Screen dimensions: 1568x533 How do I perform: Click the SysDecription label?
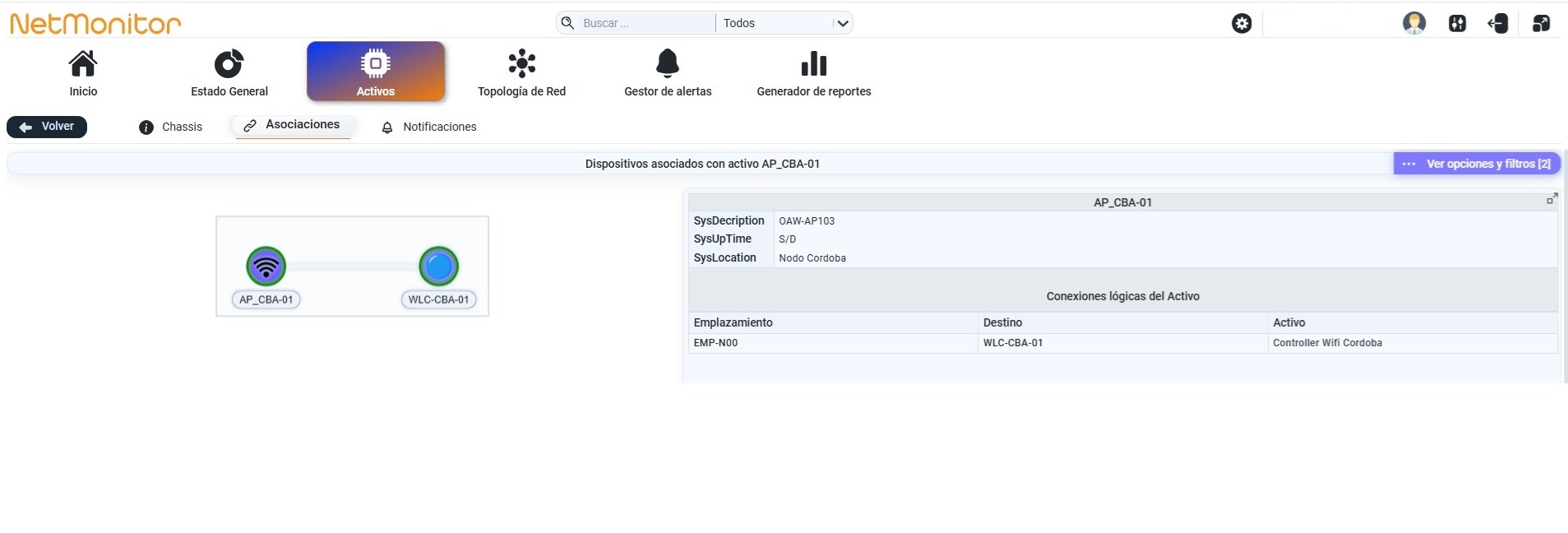click(729, 220)
